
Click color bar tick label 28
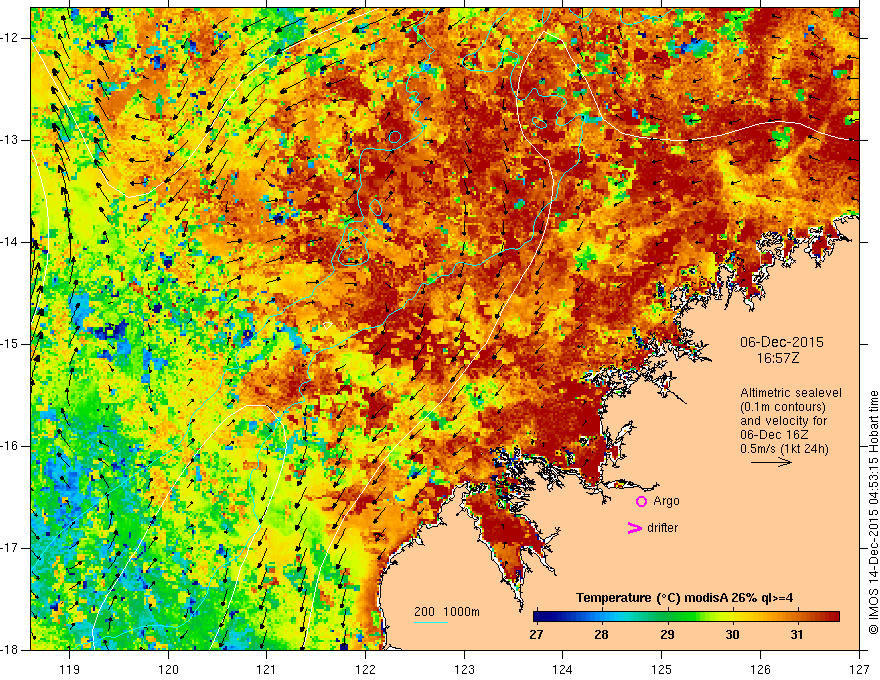(x=601, y=635)
